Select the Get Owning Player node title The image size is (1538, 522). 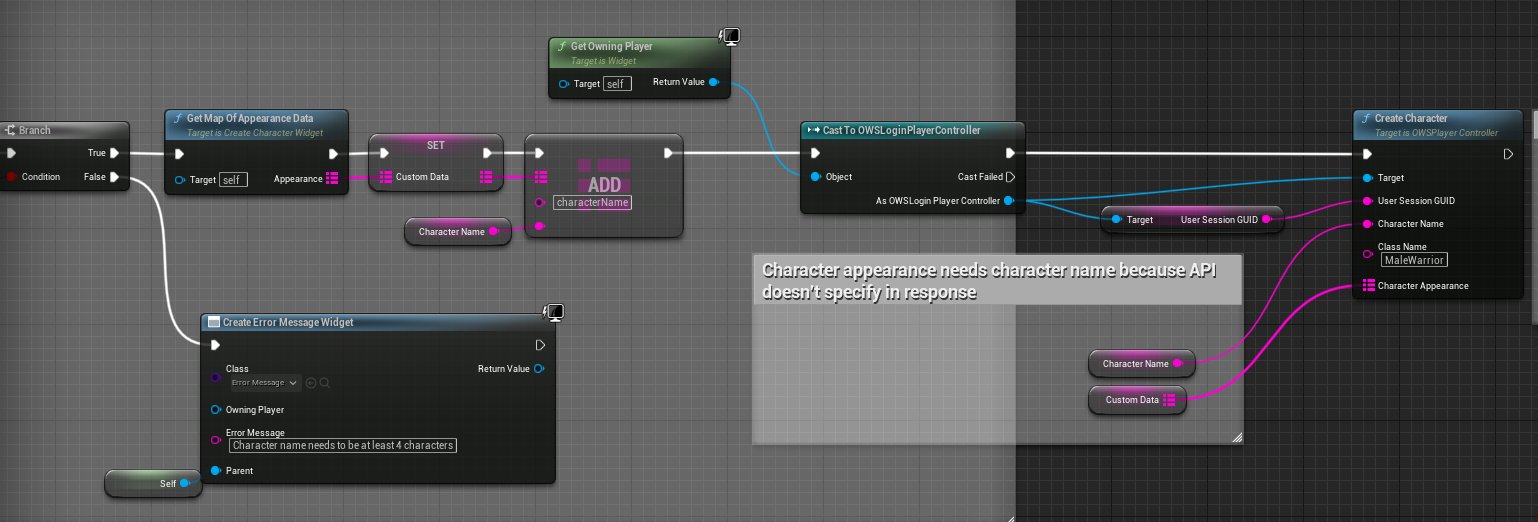pos(611,46)
